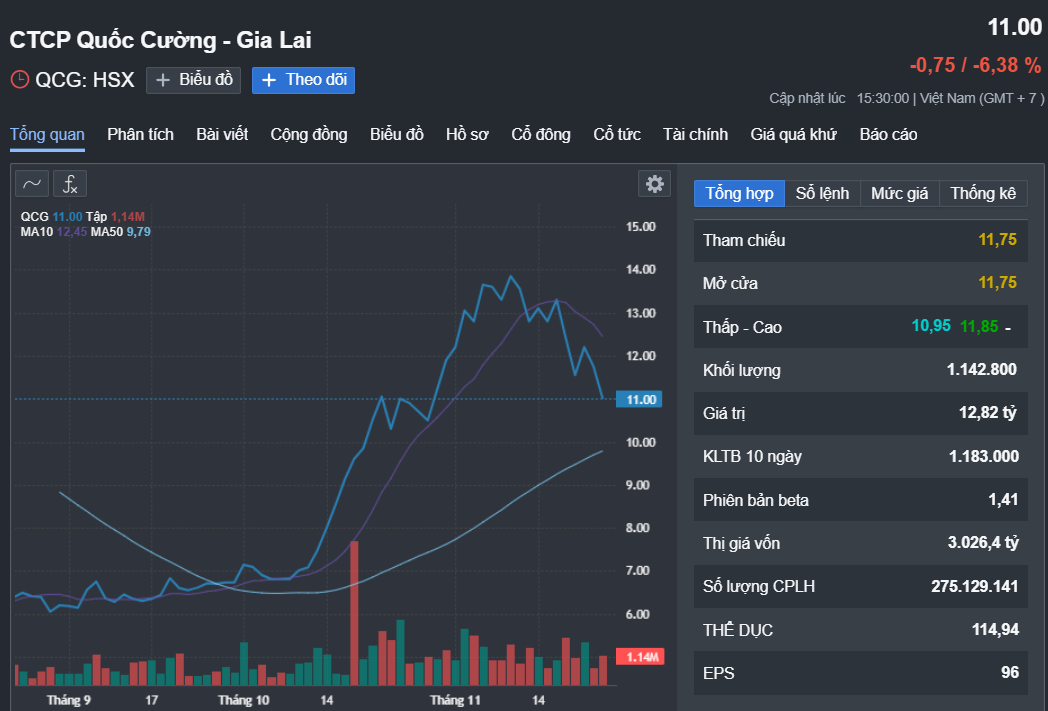Show the Thống kê tab

(982, 193)
